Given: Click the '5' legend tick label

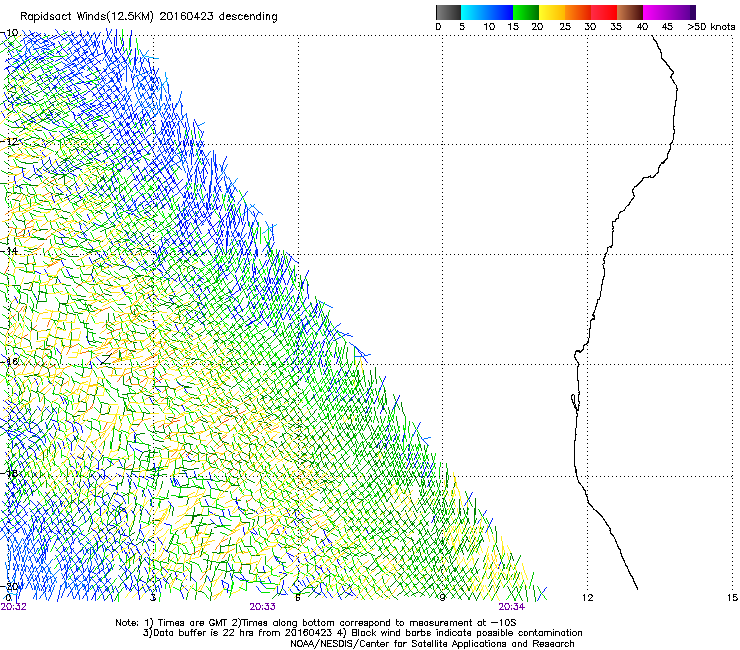Looking at the screenshot, I should (x=462, y=27).
